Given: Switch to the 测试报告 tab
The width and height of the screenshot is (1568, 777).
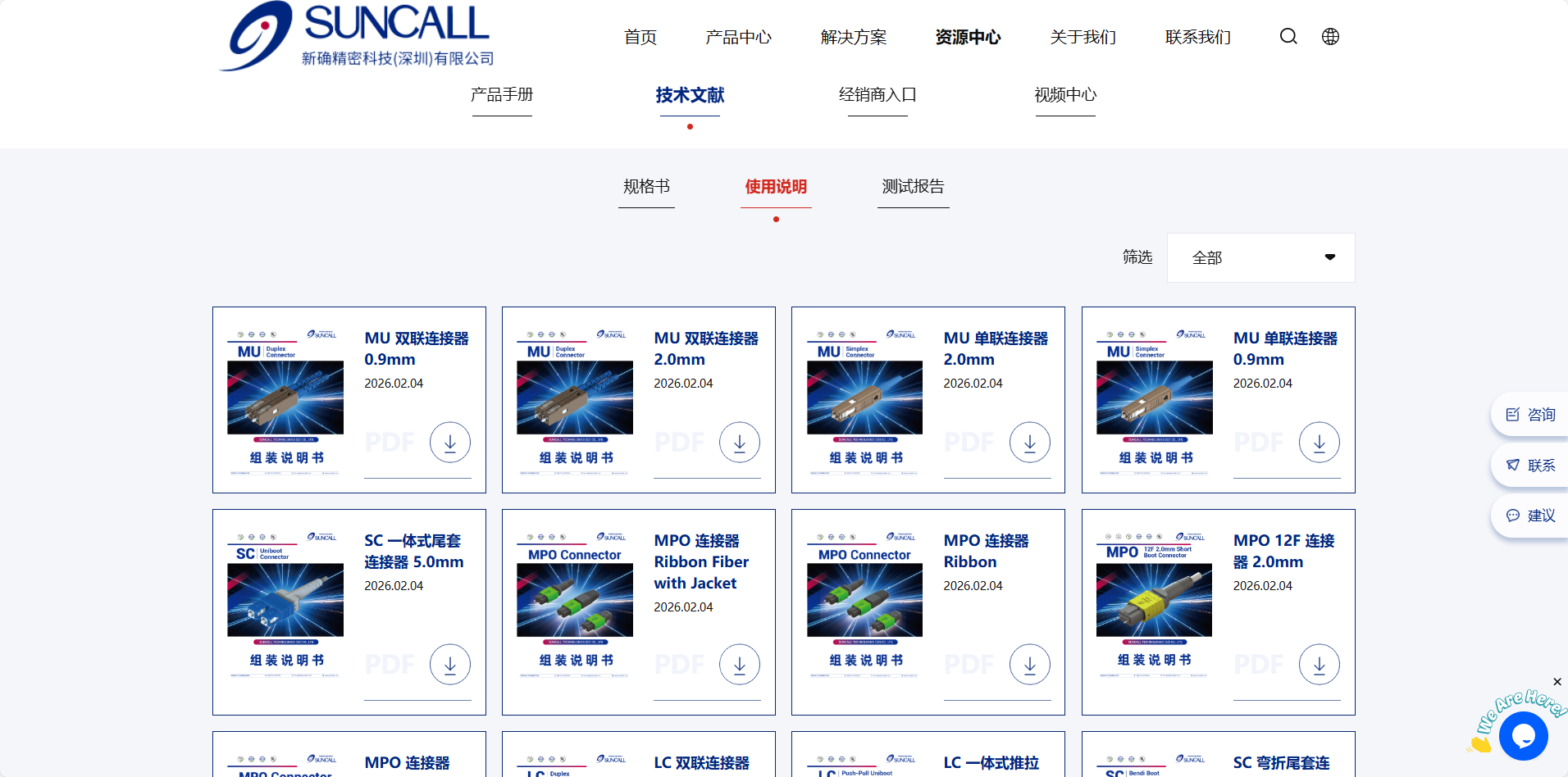Looking at the screenshot, I should click(x=913, y=187).
